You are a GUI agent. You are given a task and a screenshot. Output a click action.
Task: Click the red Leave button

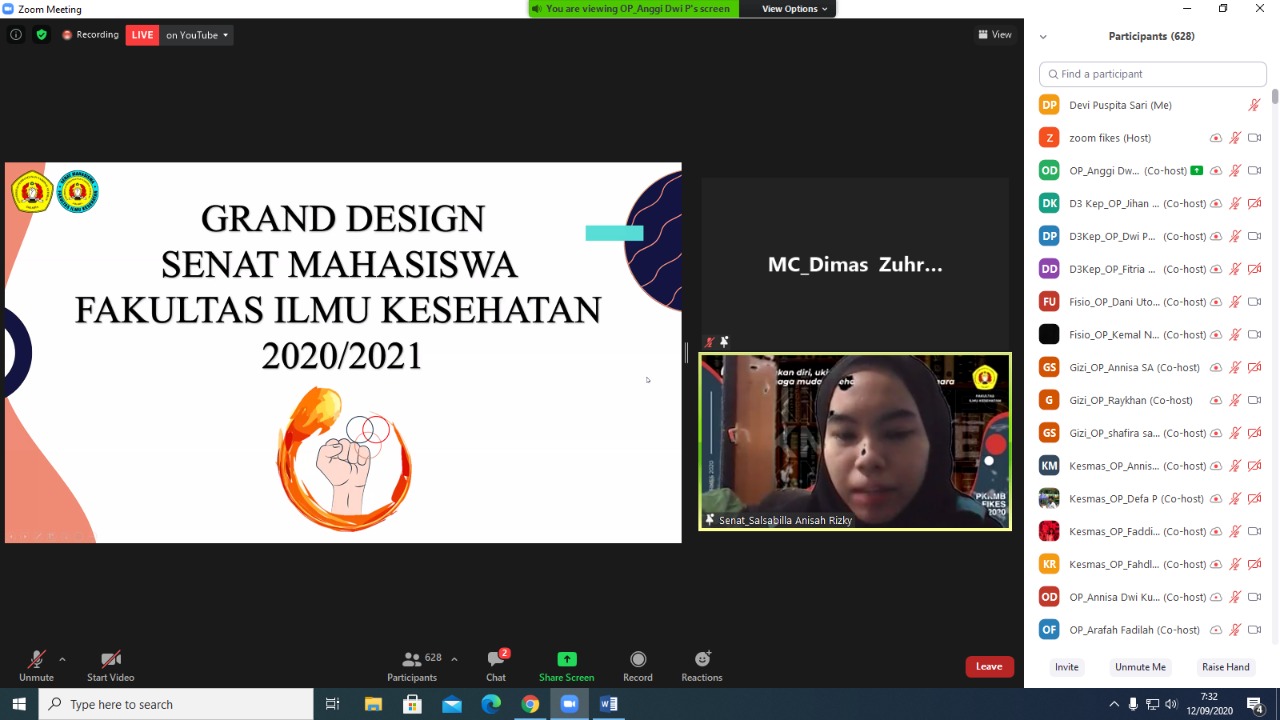989,667
